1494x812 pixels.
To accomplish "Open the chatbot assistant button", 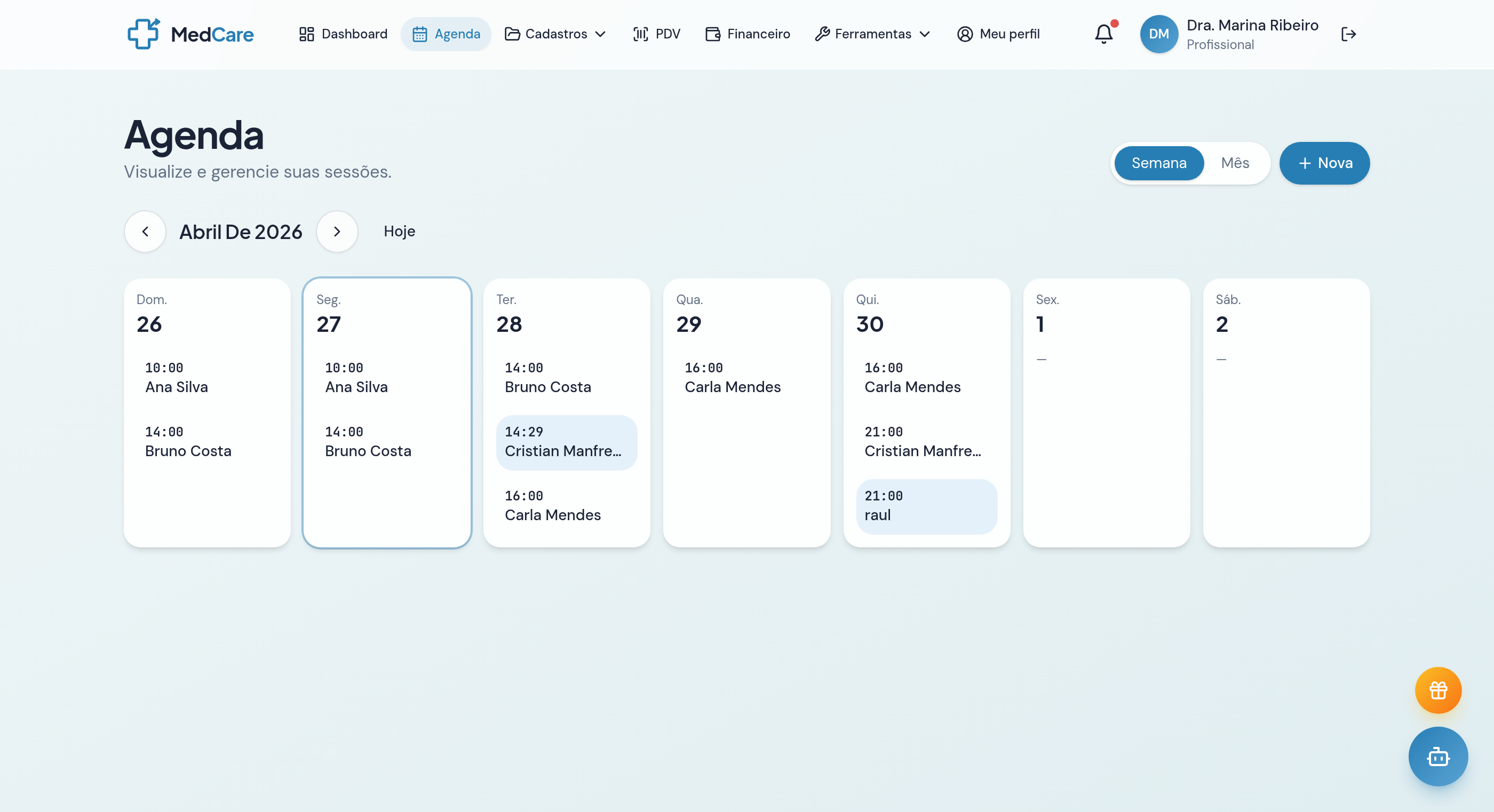I will 1438,757.
